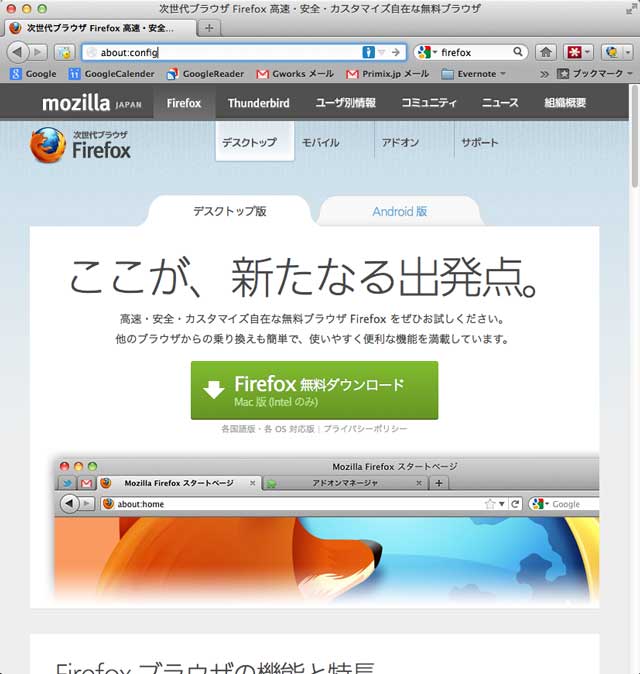Switch to the Android 版 tab

[x=400, y=211]
